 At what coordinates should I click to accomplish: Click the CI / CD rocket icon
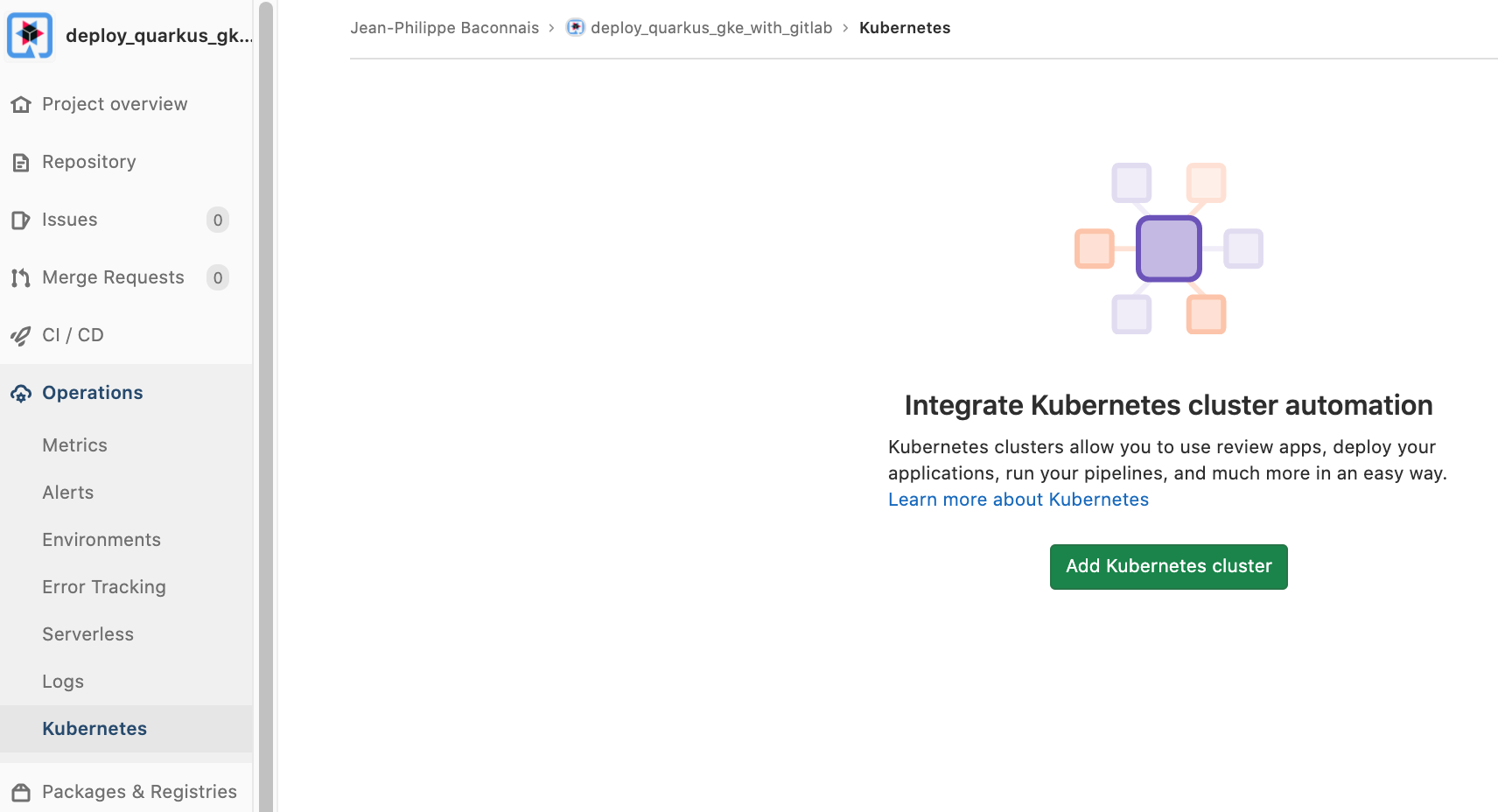coord(21,336)
